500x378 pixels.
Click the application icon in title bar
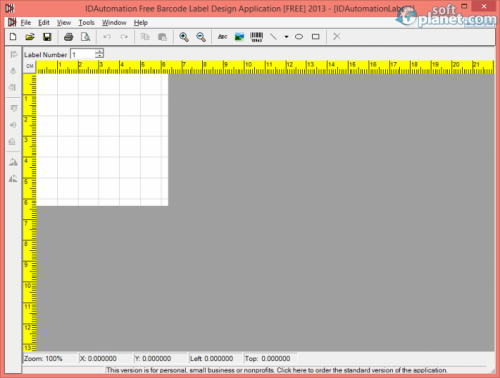coord(10,8)
